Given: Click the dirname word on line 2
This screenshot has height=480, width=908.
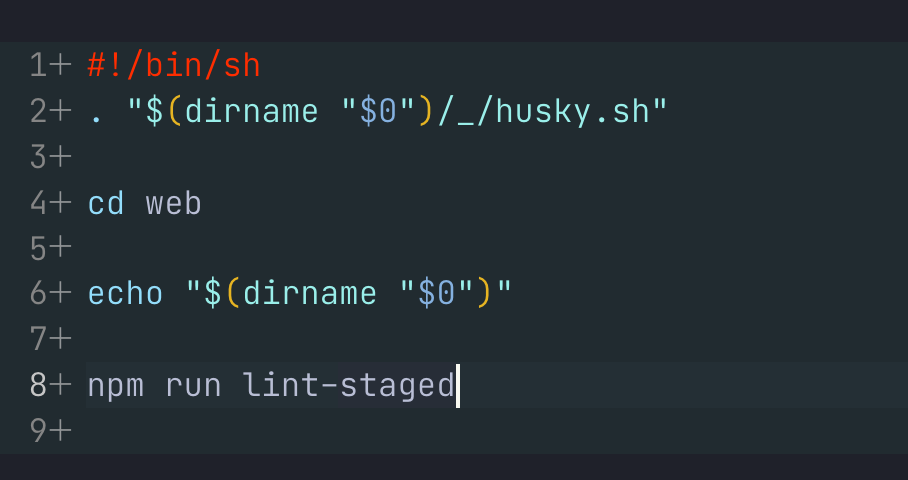Looking at the screenshot, I should tap(251, 112).
